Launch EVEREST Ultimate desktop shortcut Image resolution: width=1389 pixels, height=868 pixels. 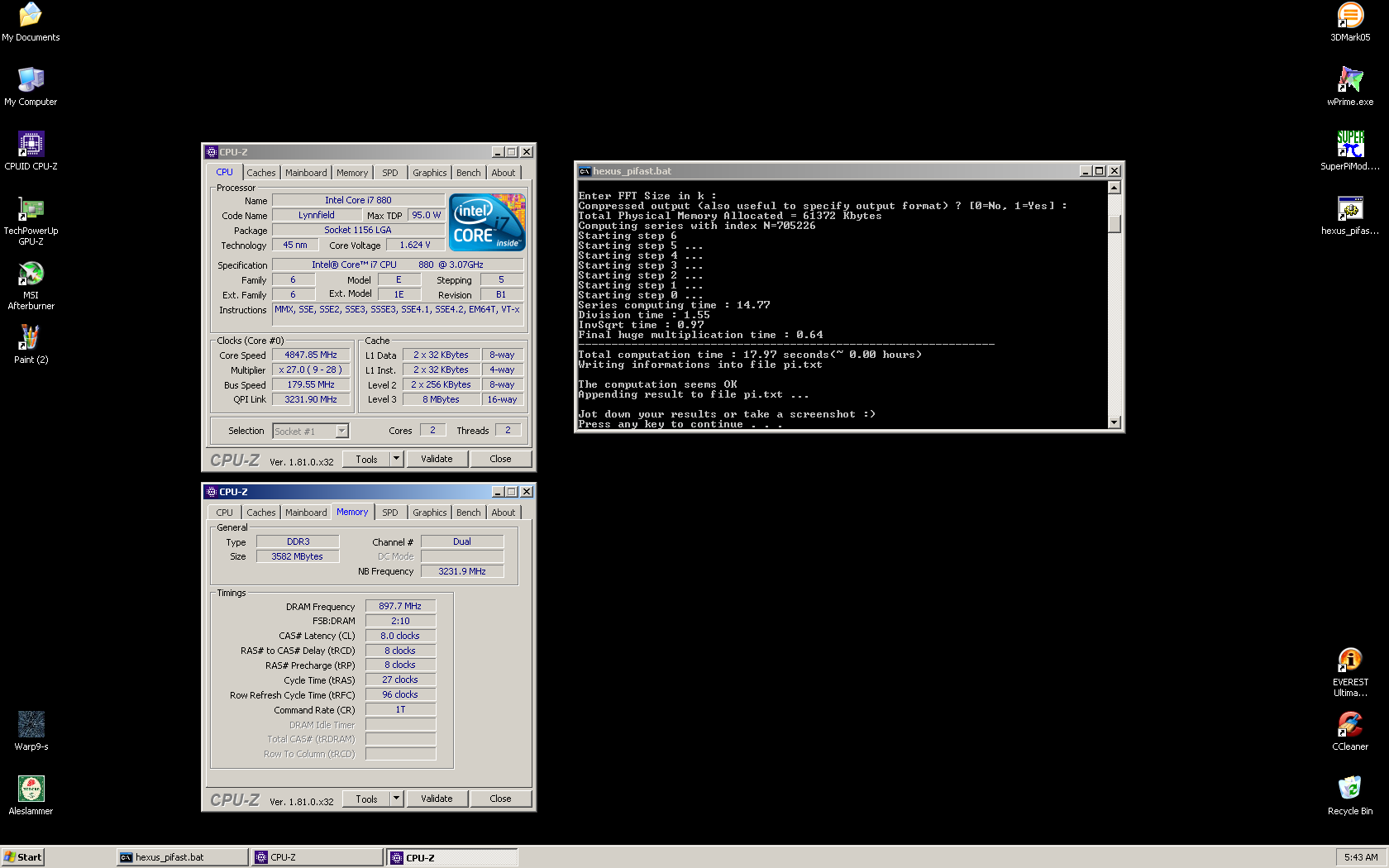[1350, 672]
